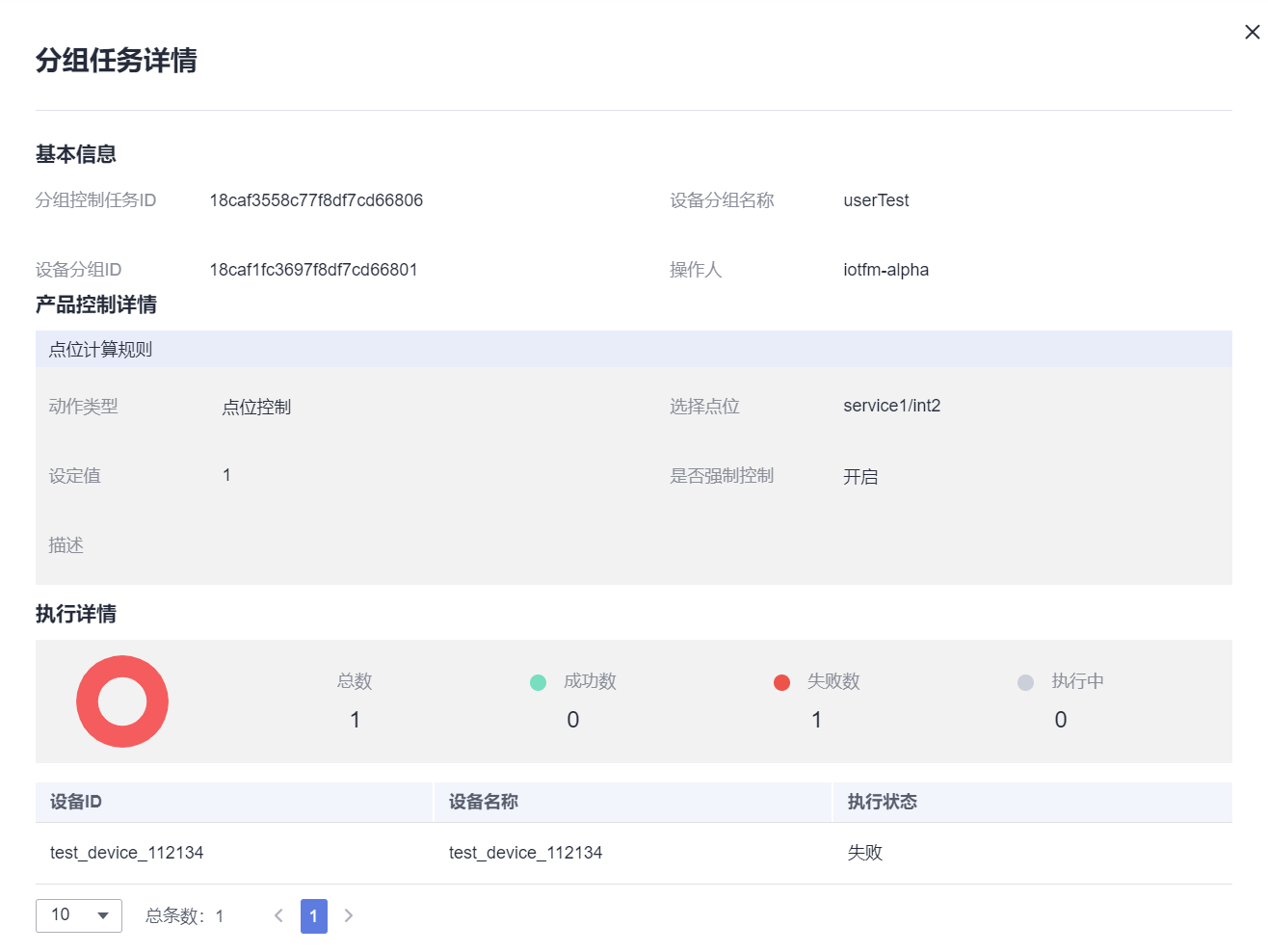Click the userTest group name value
The width and height of the screenshot is (1268, 952).
[876, 200]
